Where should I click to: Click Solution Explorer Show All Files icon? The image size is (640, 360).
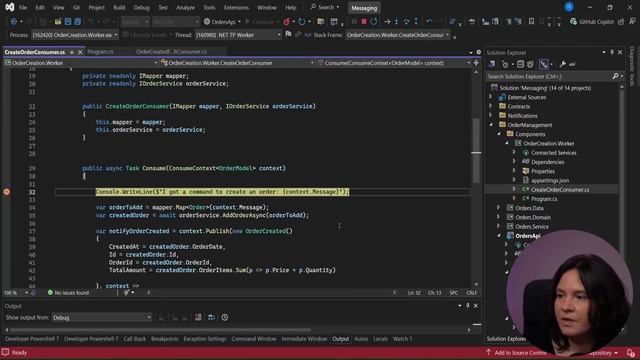[530, 64]
